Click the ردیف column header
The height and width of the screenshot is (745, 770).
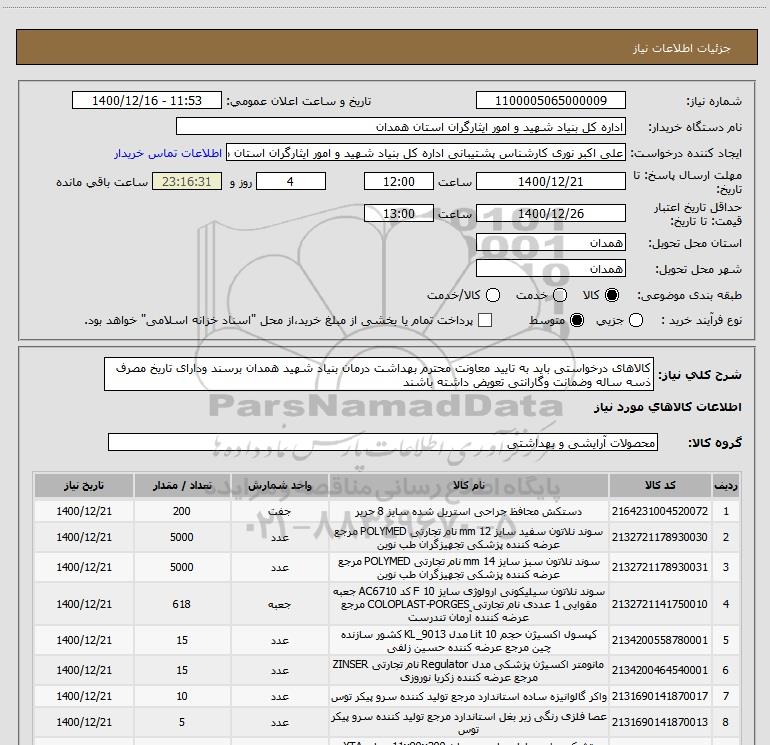726,485
